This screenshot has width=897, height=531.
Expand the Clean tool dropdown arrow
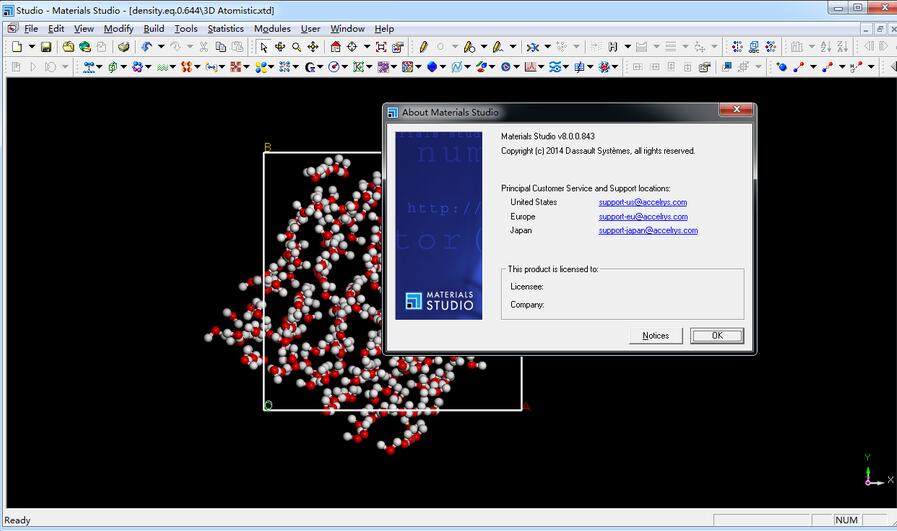pos(547,47)
